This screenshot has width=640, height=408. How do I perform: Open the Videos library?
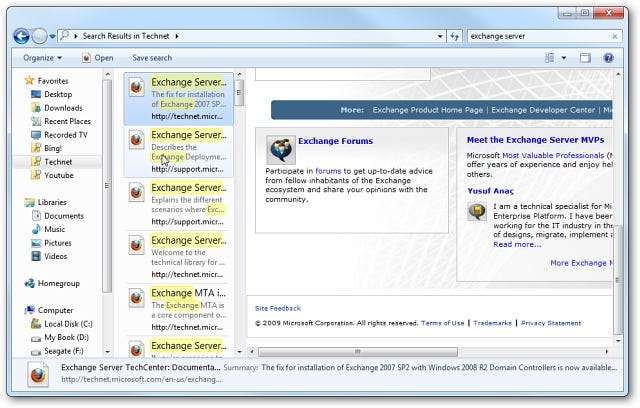56,256
